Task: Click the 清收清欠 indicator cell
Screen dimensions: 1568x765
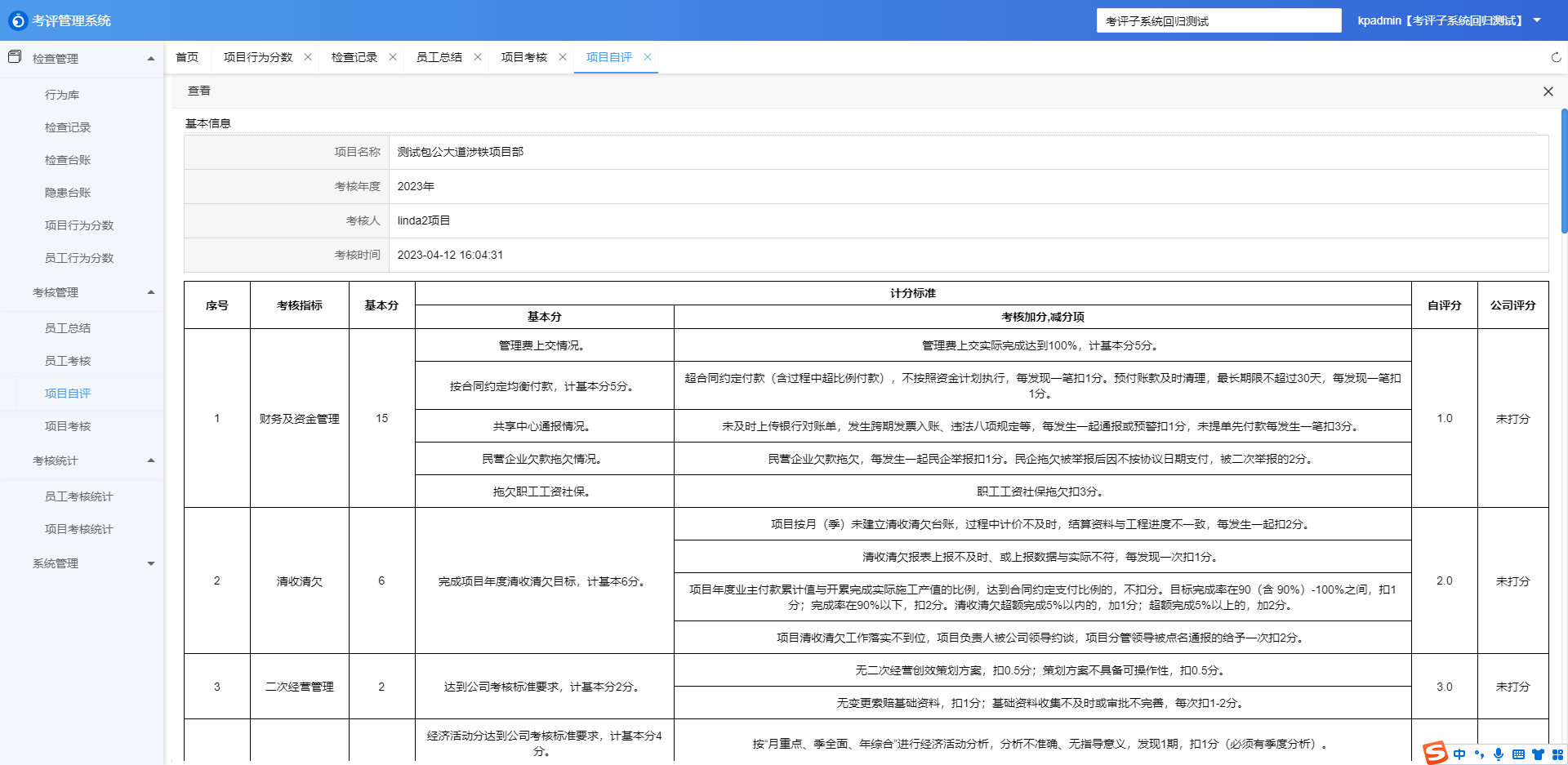Action: (x=300, y=580)
